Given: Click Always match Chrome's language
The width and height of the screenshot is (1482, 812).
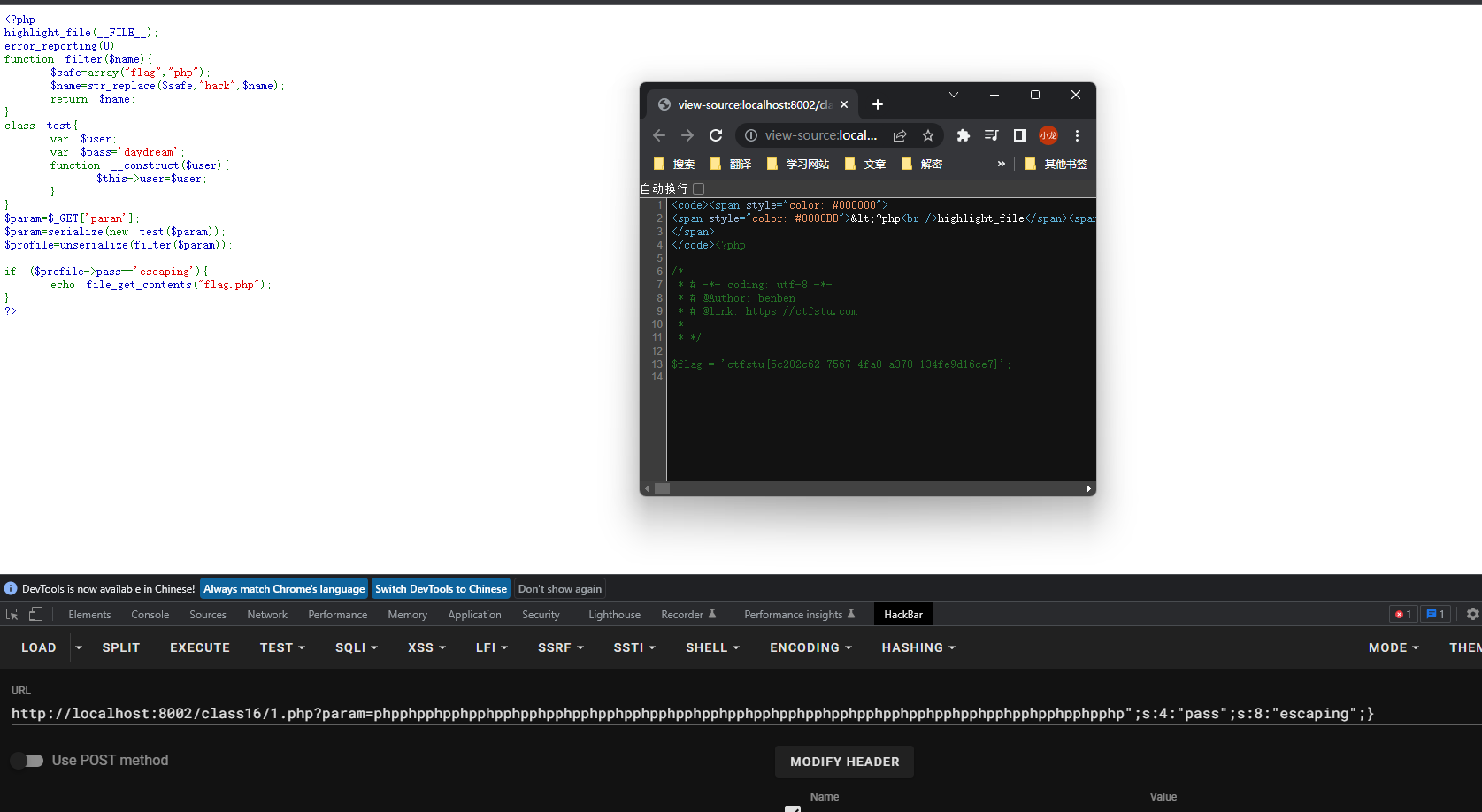Looking at the screenshot, I should [284, 589].
